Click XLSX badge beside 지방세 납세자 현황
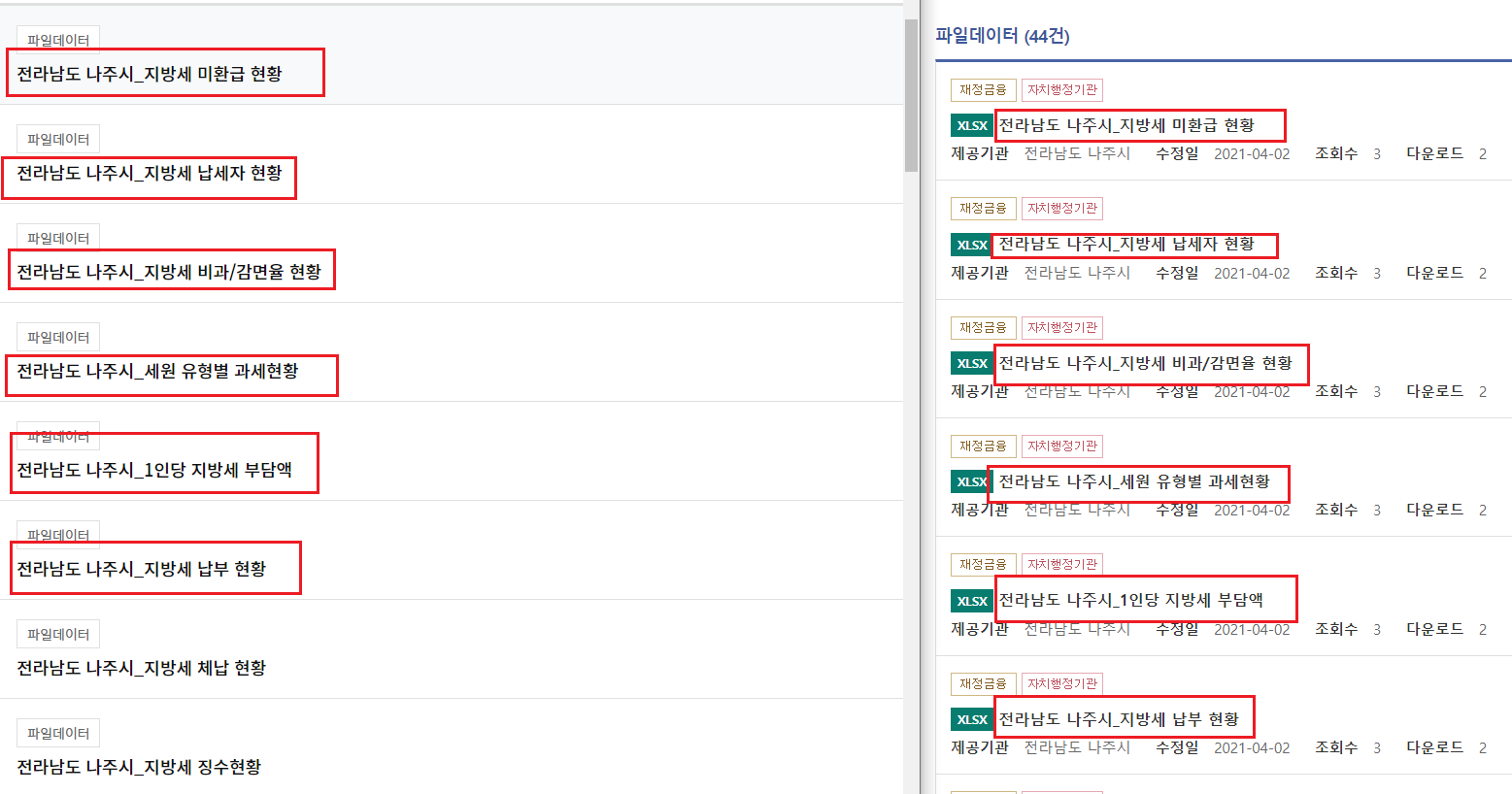This screenshot has width=1512, height=794. click(972, 245)
